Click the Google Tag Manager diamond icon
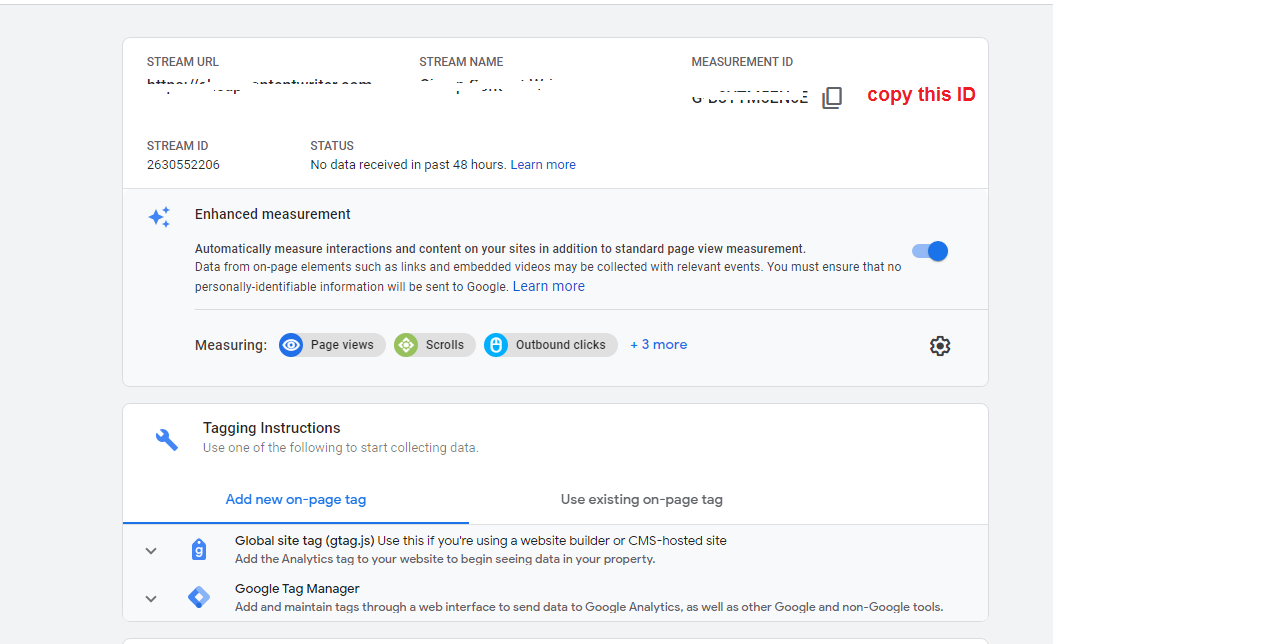This screenshot has height=644, width=1265. tap(199, 597)
